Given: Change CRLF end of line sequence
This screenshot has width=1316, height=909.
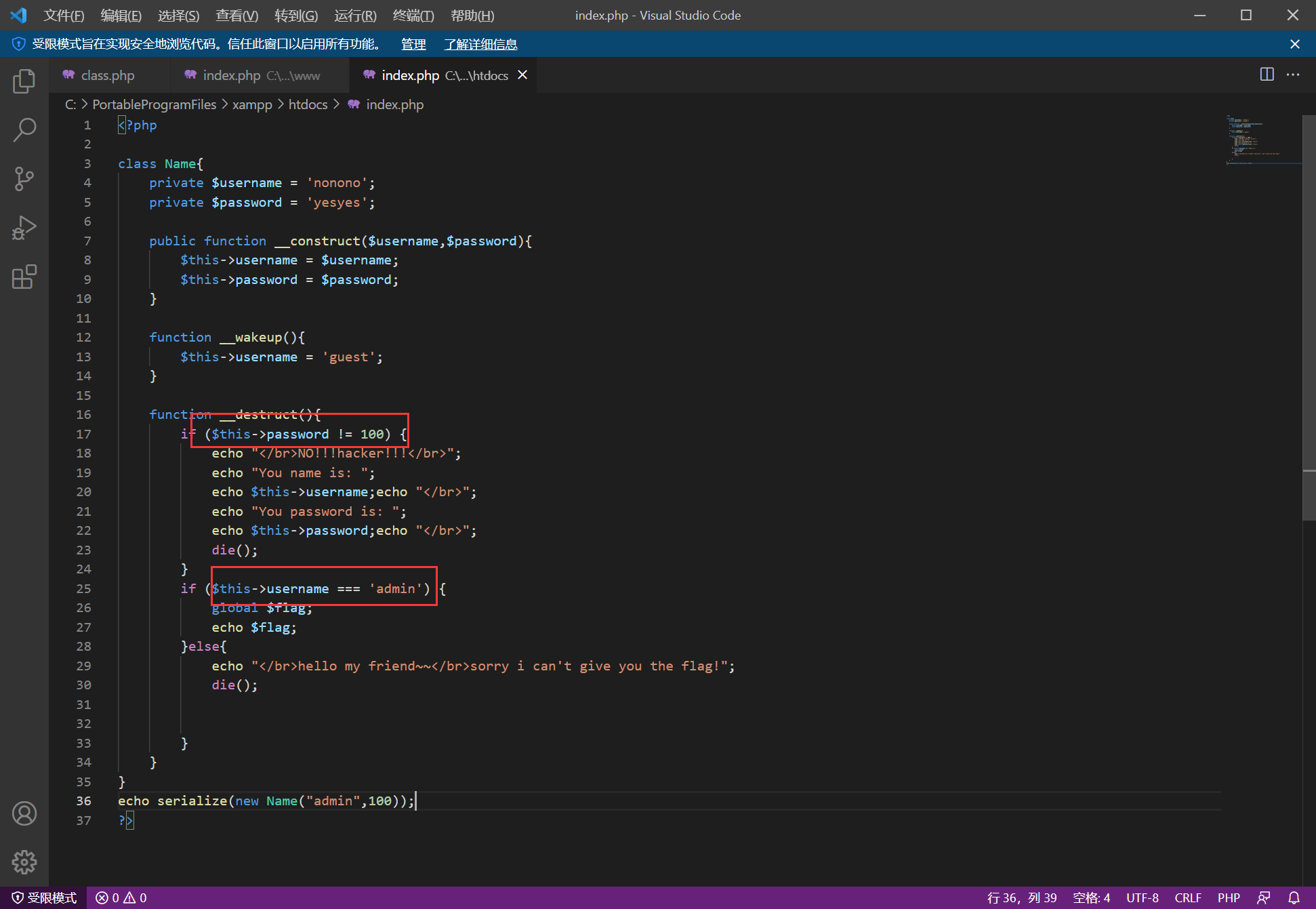Looking at the screenshot, I should [x=1187, y=897].
